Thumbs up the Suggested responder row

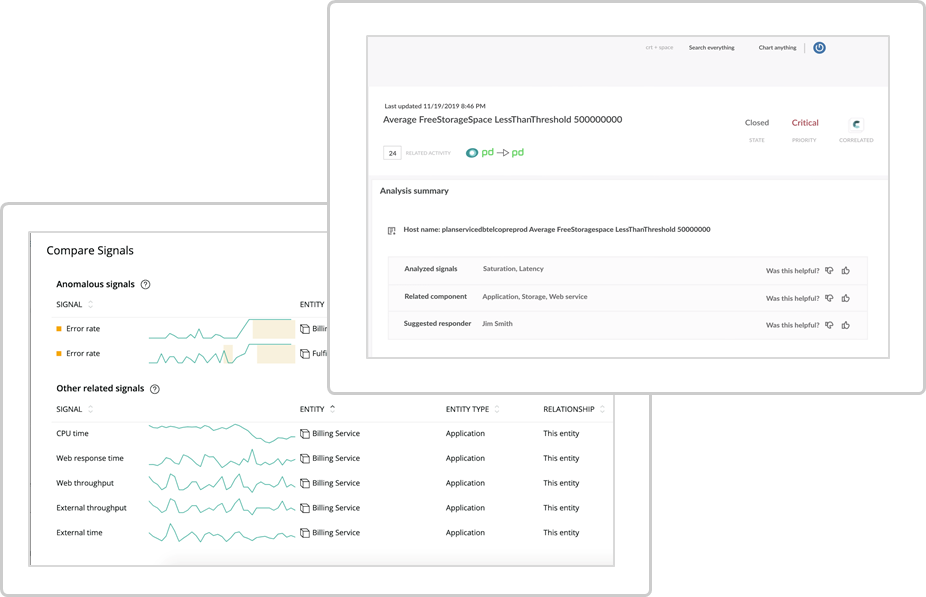click(x=846, y=325)
